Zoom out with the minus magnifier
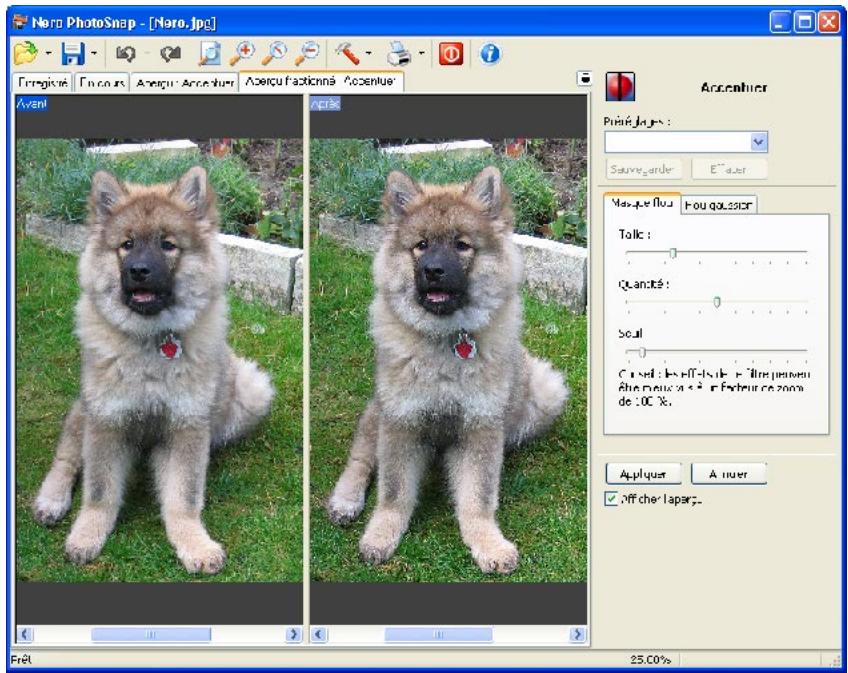The height and width of the screenshot is (673, 848). (x=307, y=54)
